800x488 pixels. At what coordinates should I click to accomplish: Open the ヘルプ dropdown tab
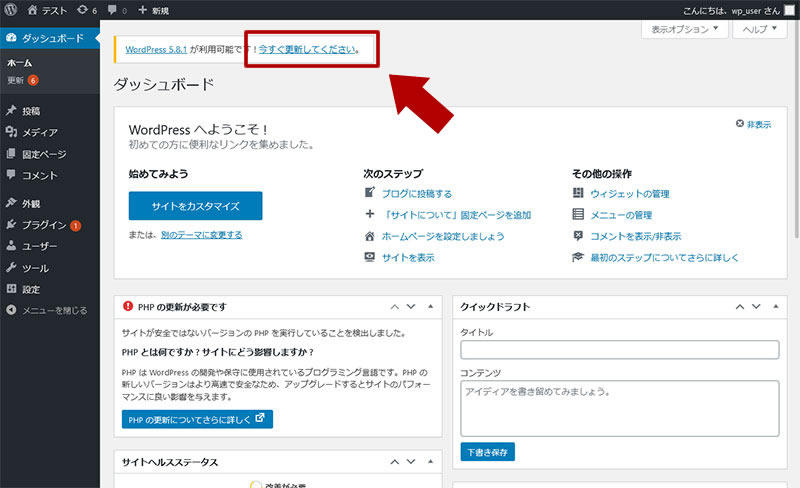759,29
